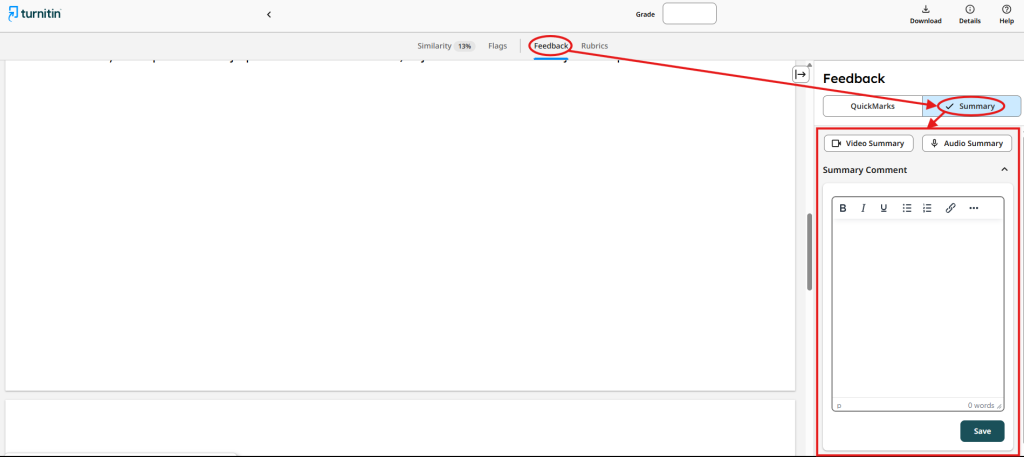Toggle bold formatting in comment editor
1024x457 pixels.
pos(843,208)
